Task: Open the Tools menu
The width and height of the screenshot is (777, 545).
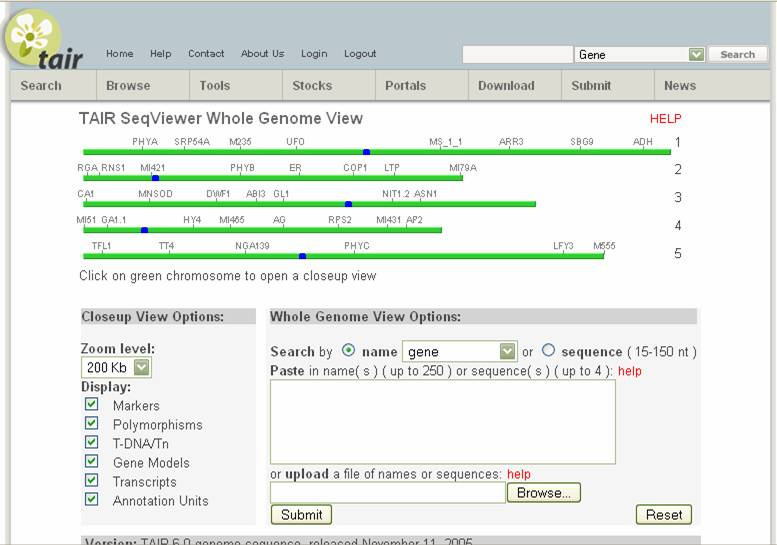Action: point(215,86)
